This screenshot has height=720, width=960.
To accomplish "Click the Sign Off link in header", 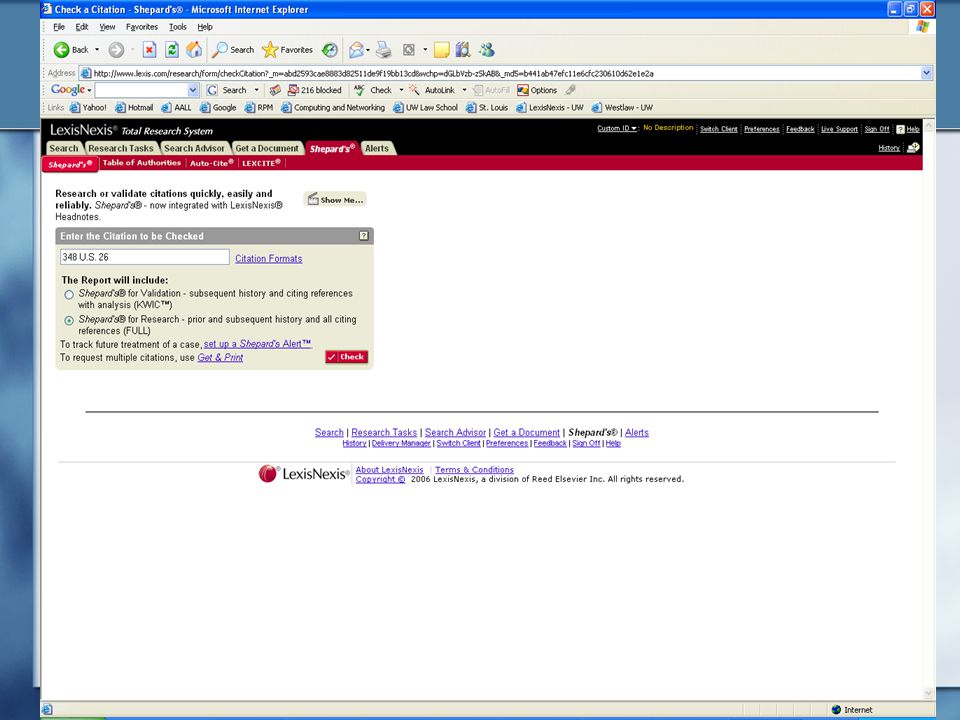I will [x=877, y=129].
